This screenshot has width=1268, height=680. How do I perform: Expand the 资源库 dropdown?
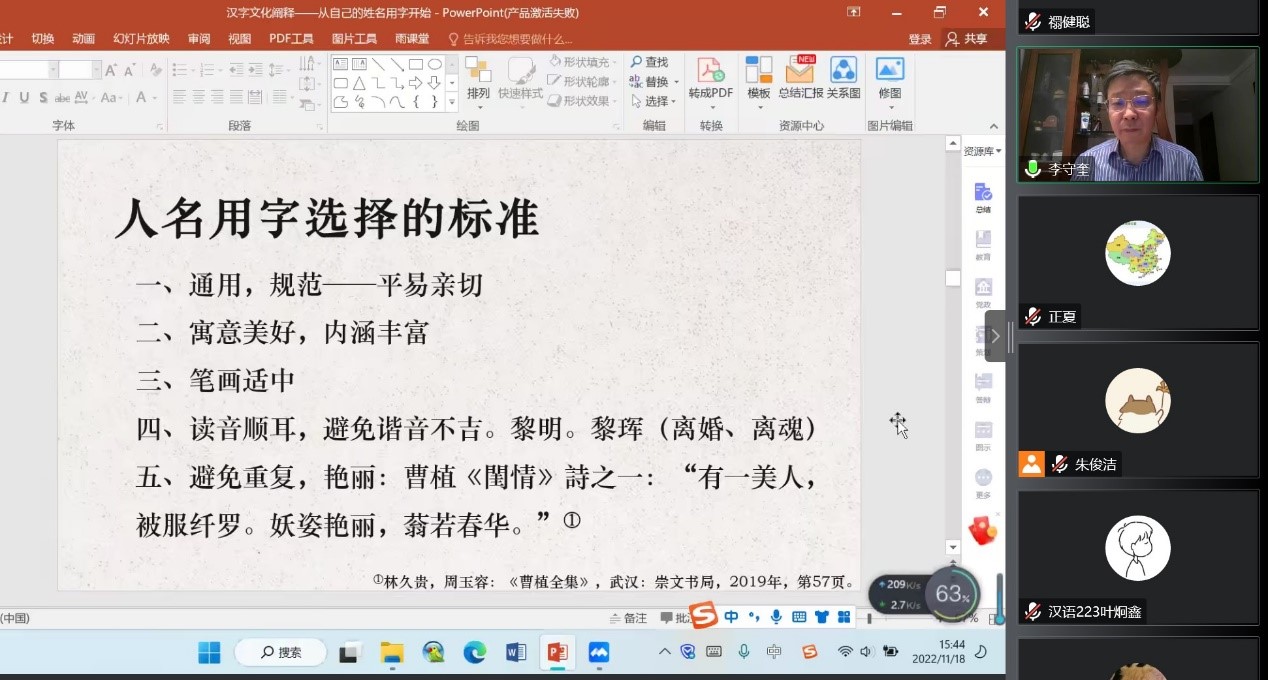(x=982, y=151)
